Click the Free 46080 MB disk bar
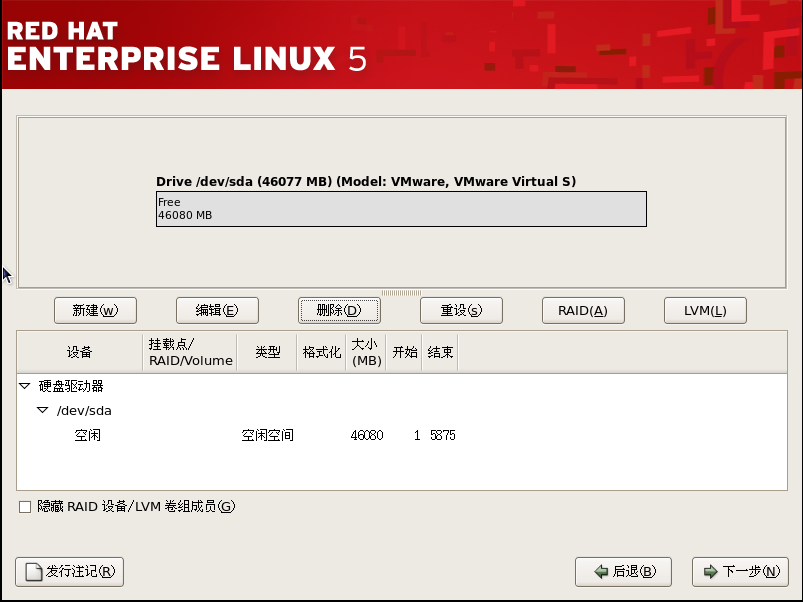Screen dimensions: 803x602 coord(402,209)
